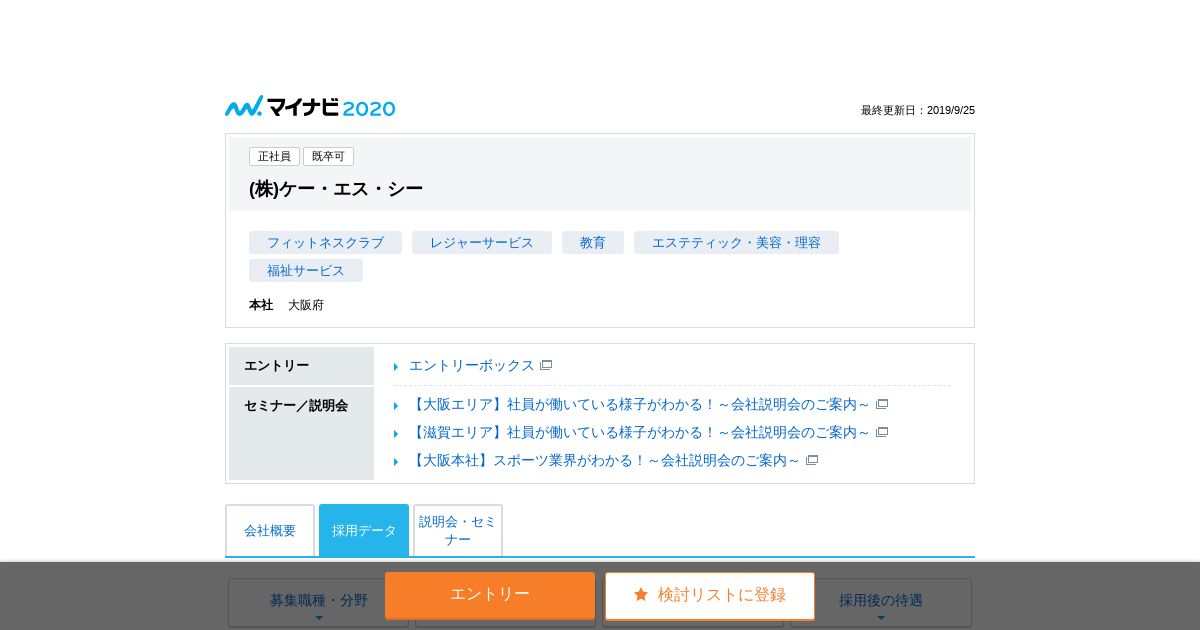Screen dimensions: 1200x630
Task: Click external window icon after 大阪本社 seminar link
Action: click(812, 460)
